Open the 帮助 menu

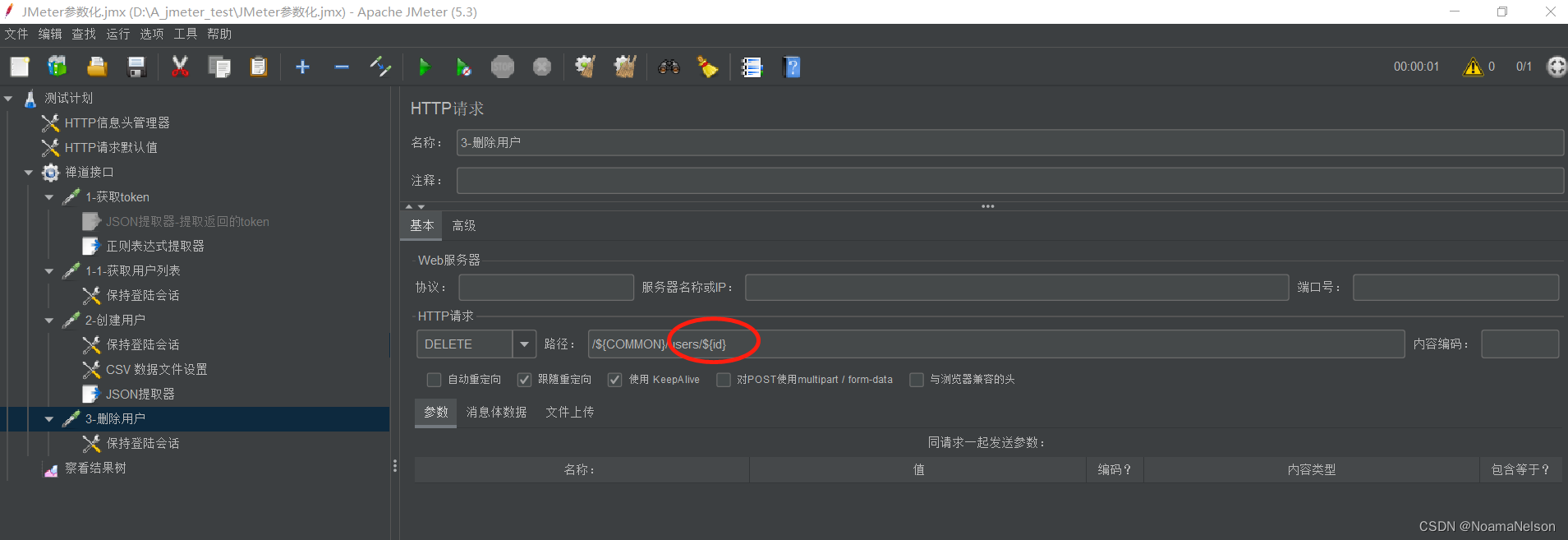(x=219, y=34)
